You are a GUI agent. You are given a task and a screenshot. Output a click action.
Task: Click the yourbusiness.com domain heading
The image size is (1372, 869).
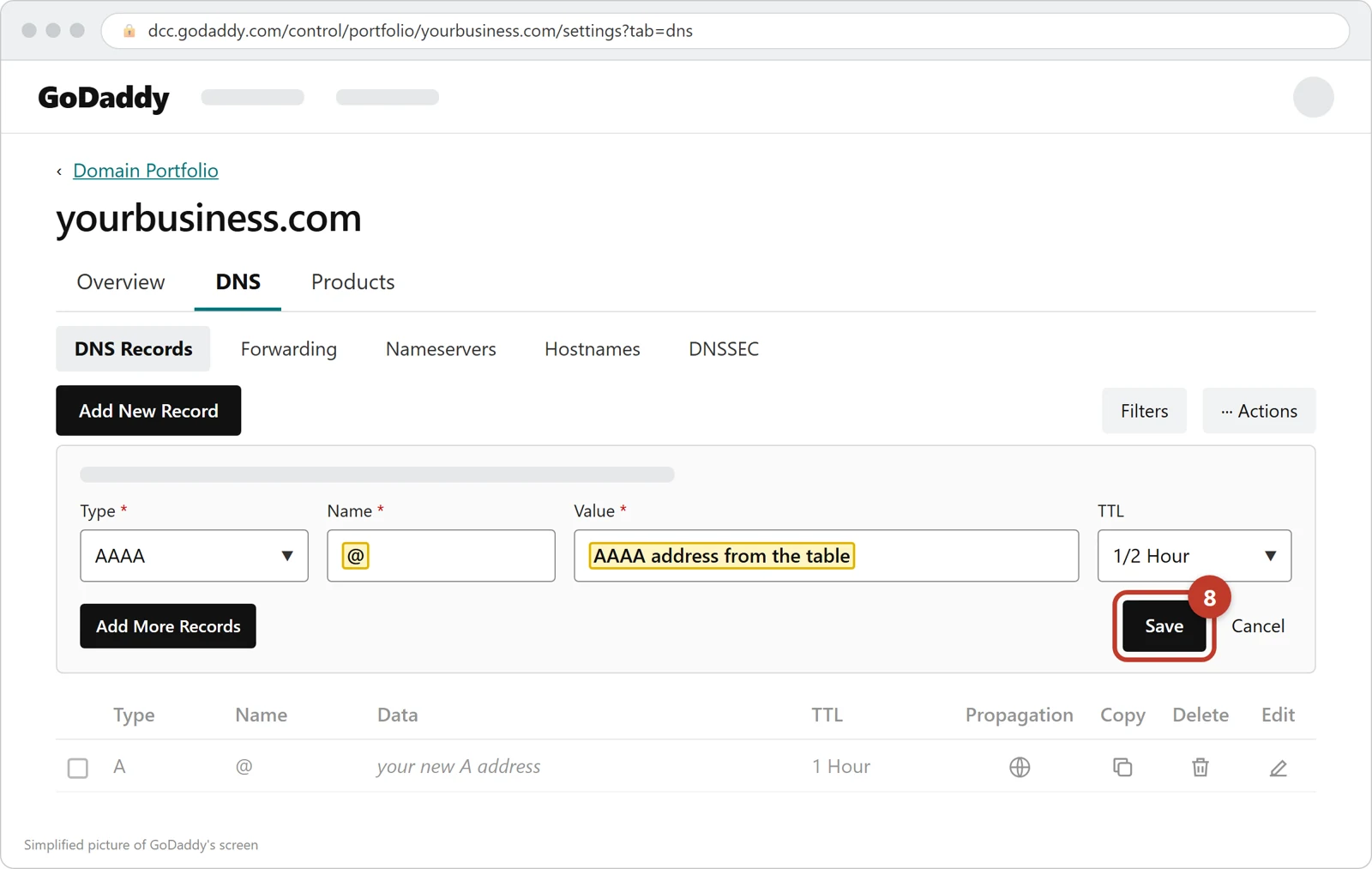tap(209, 219)
